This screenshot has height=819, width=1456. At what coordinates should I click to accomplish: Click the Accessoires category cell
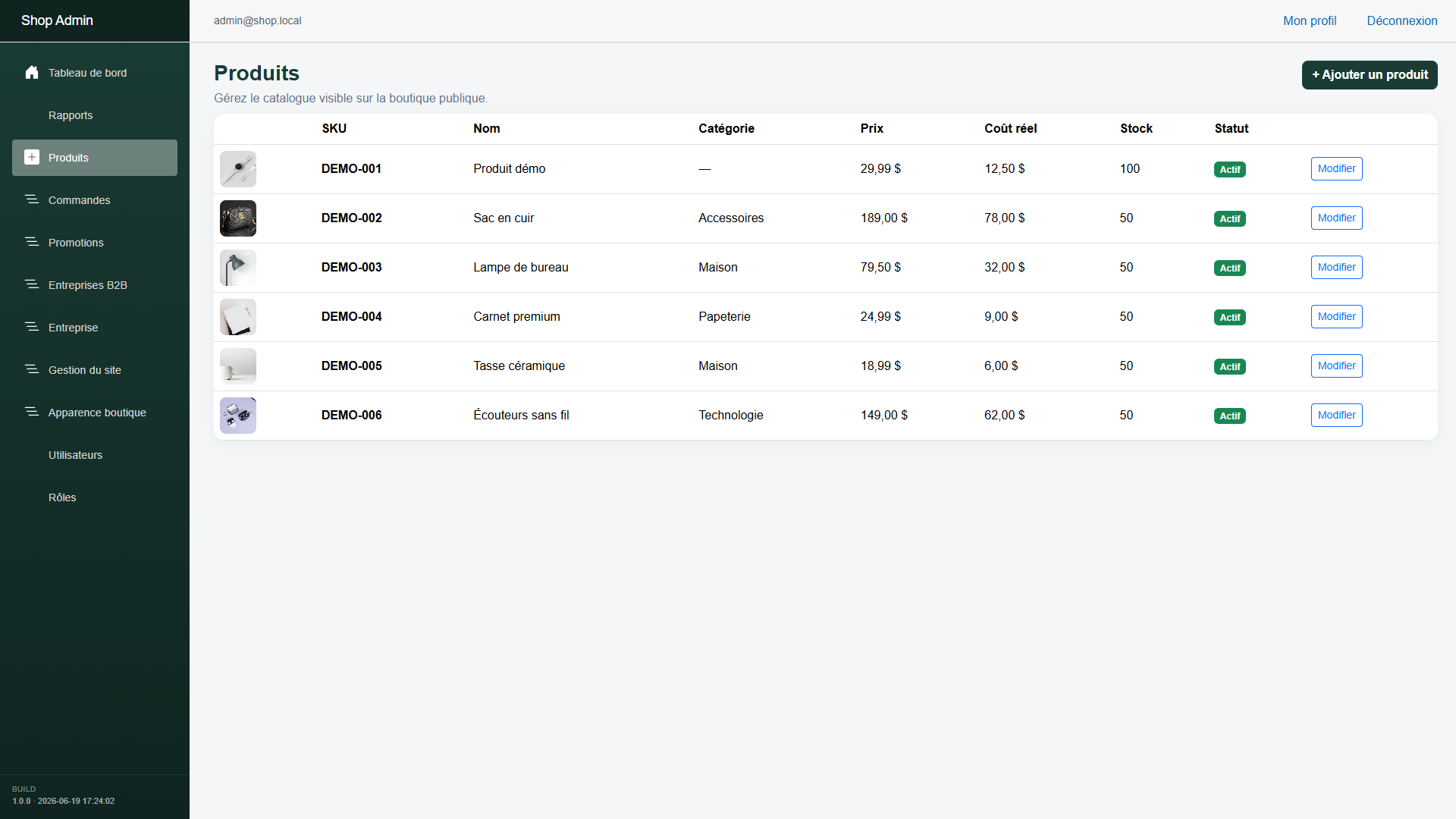pos(731,218)
